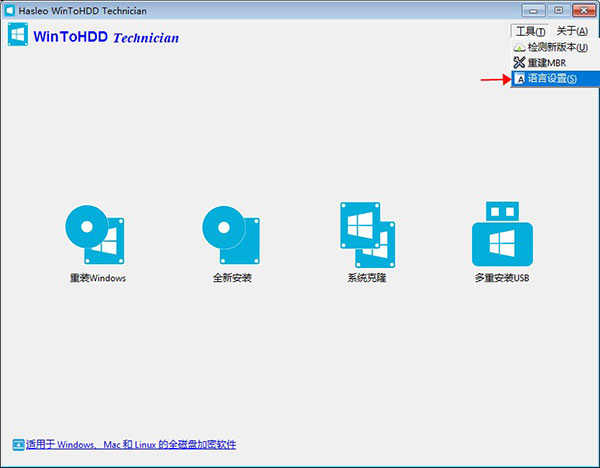Click the encryption software link icon
Screen dimensions: 600x468
coord(18,444)
